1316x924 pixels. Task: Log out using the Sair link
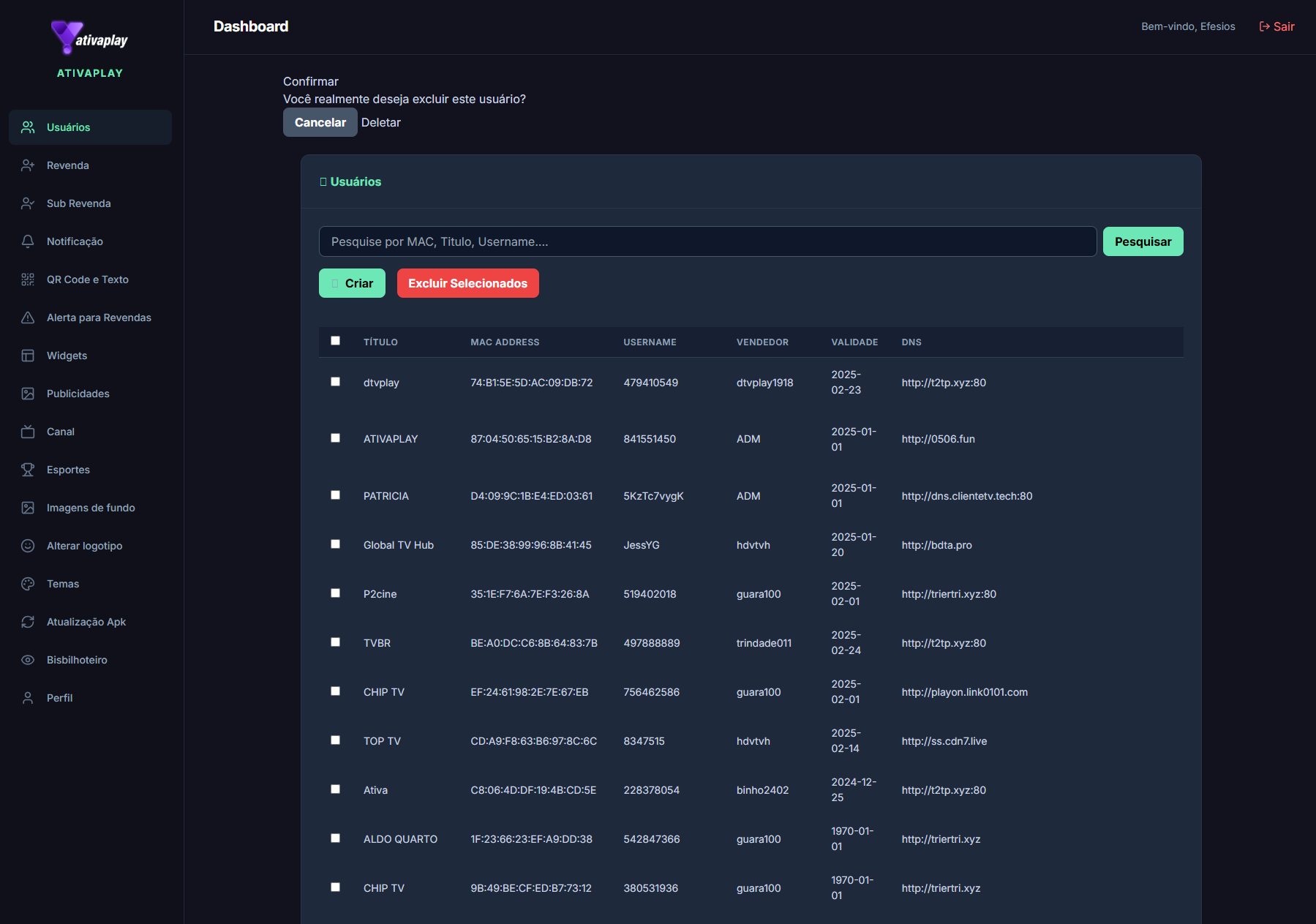1276,26
